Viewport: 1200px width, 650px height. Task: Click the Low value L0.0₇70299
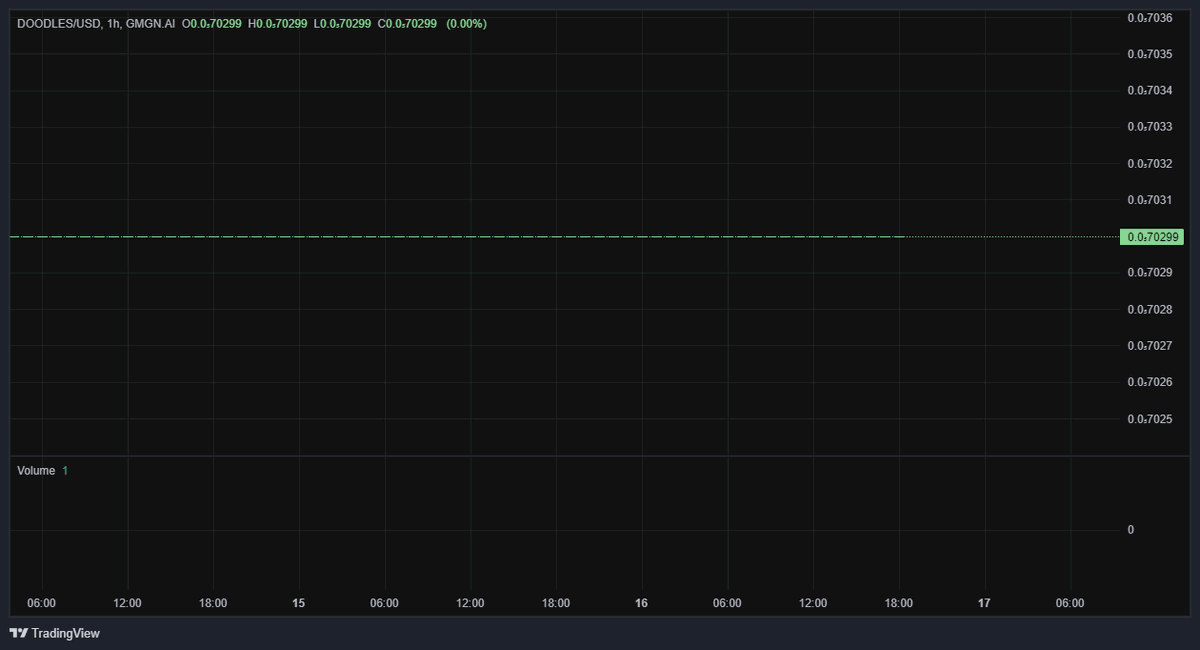coord(342,23)
